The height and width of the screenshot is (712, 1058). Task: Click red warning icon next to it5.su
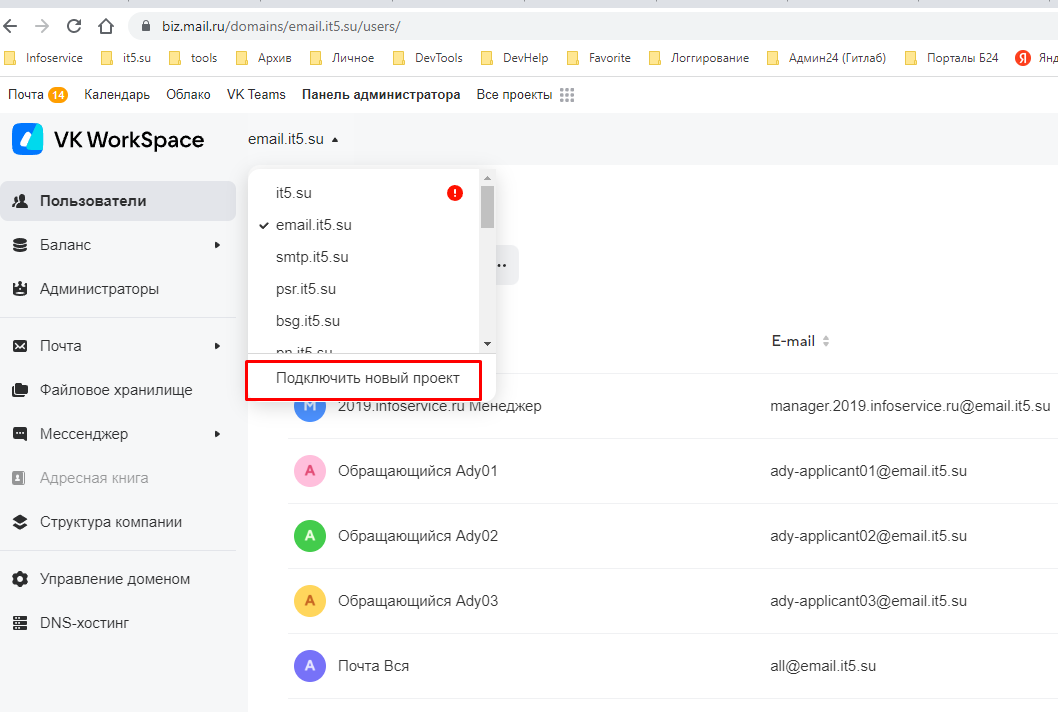click(x=455, y=193)
